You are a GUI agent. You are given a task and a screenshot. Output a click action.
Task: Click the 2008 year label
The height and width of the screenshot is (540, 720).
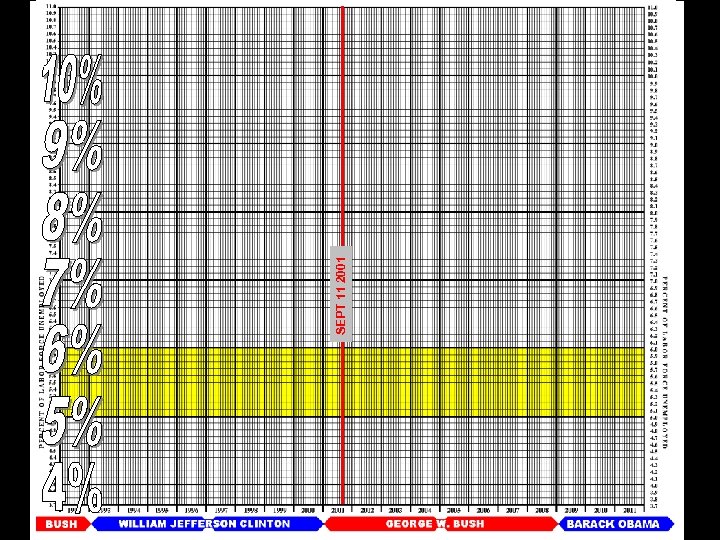click(x=542, y=510)
